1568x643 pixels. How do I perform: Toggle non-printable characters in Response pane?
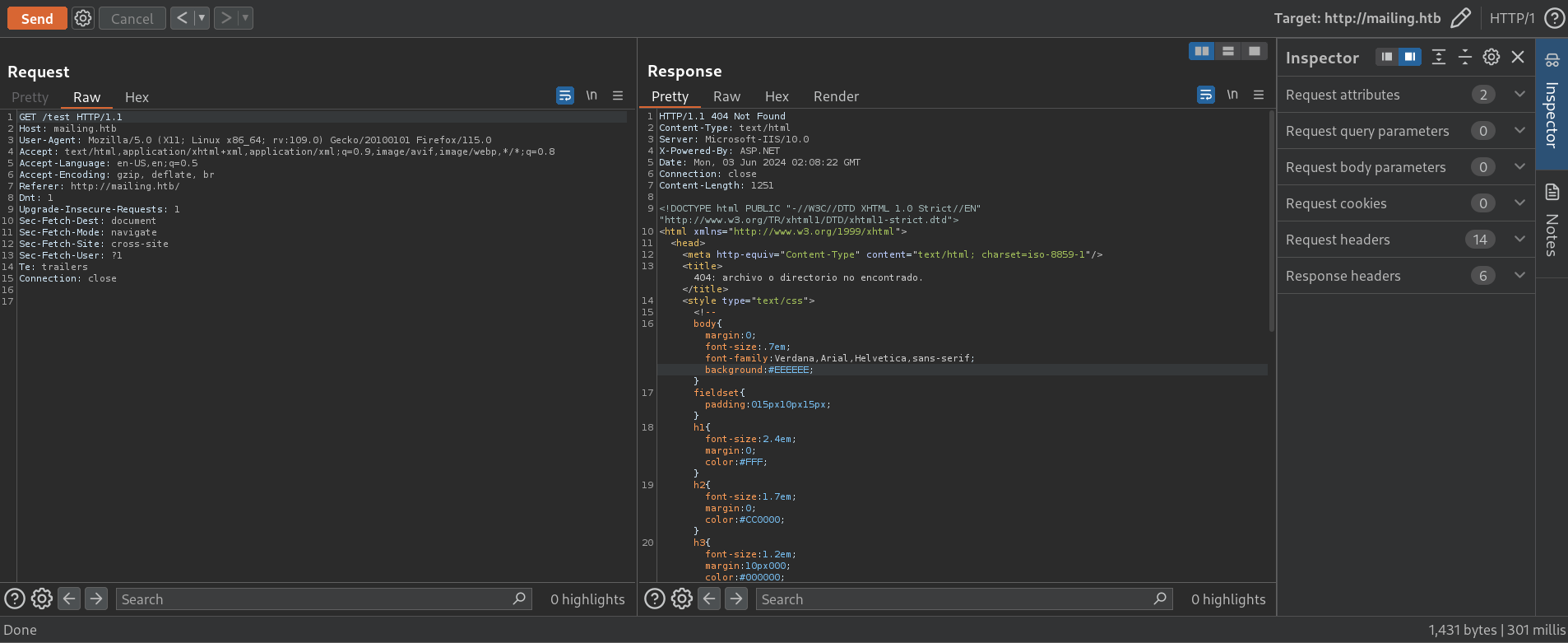coord(1232,95)
